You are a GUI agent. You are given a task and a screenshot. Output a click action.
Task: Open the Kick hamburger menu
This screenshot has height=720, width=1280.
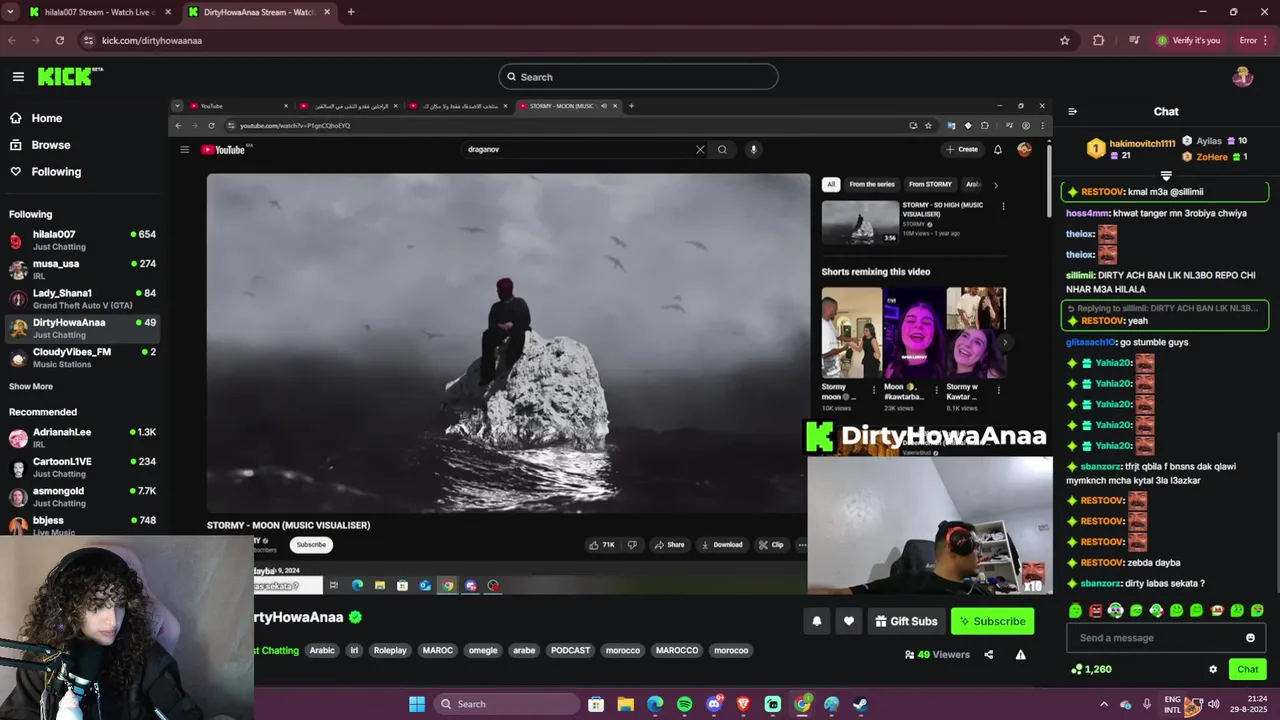(x=18, y=76)
